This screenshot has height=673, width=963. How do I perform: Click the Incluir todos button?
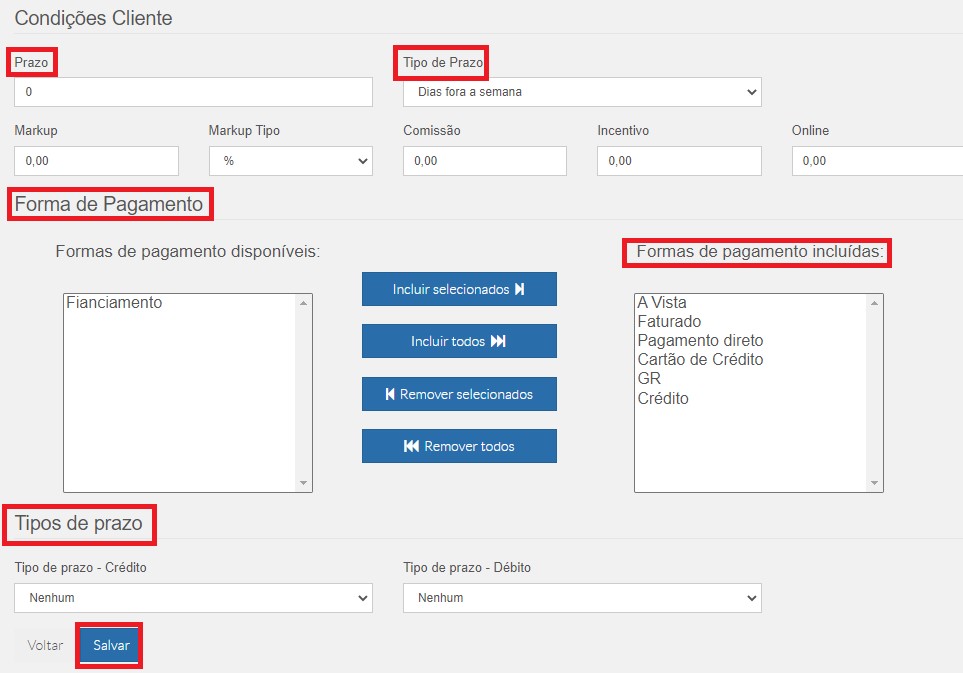[x=459, y=341]
